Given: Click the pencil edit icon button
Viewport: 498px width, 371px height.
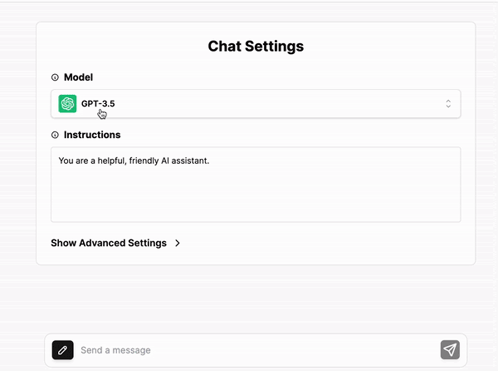Looking at the screenshot, I should (63, 350).
